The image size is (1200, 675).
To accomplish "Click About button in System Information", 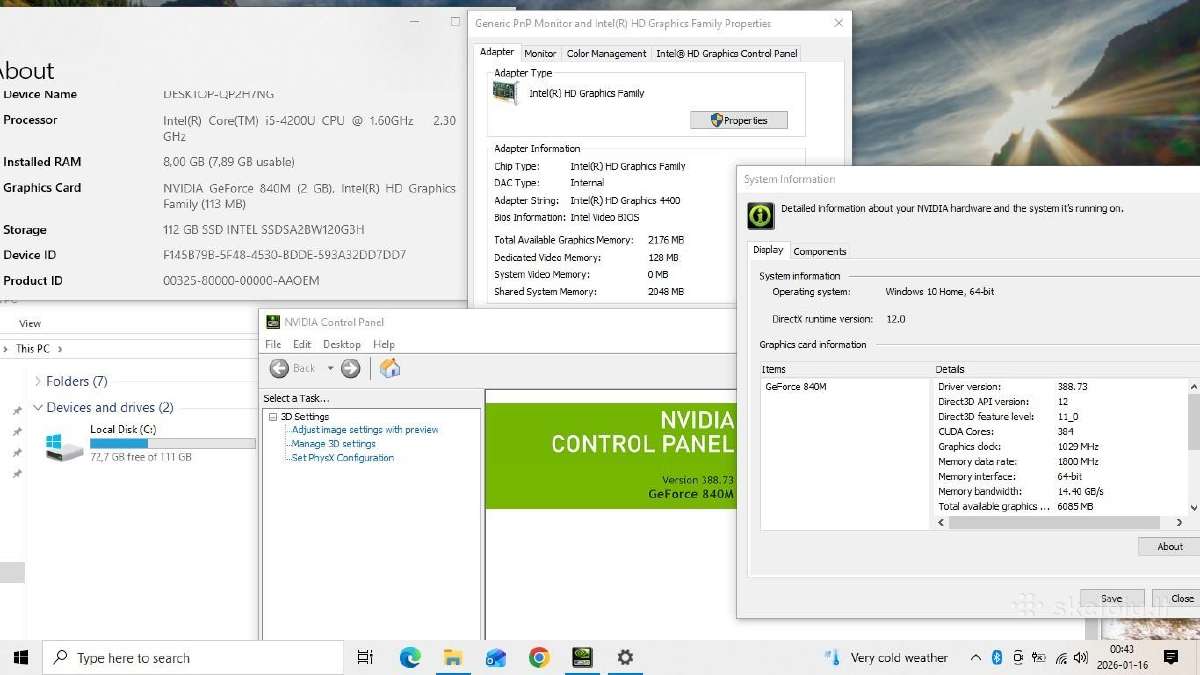I will click(1170, 547).
